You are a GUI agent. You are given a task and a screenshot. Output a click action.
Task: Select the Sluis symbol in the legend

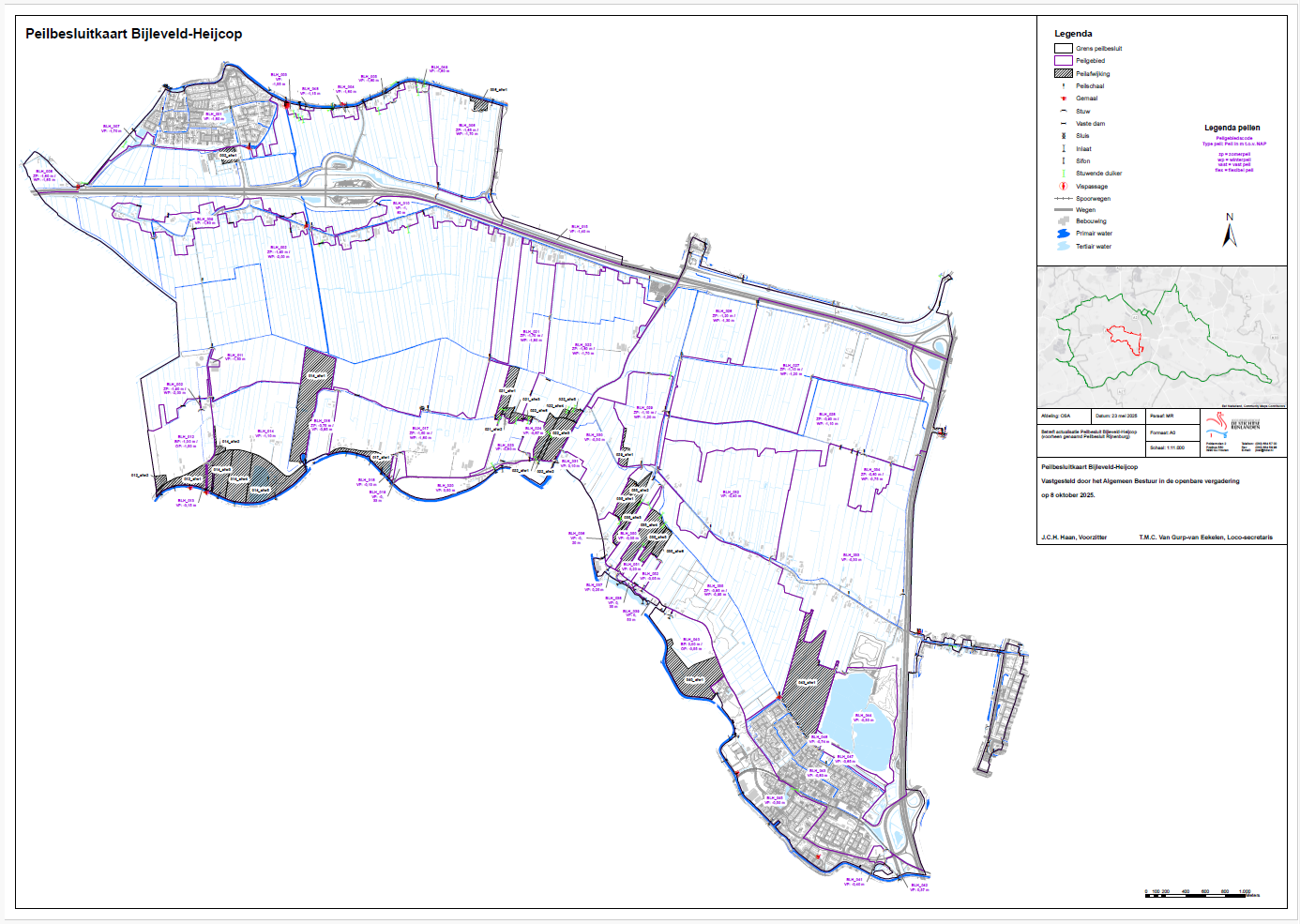point(1063,136)
